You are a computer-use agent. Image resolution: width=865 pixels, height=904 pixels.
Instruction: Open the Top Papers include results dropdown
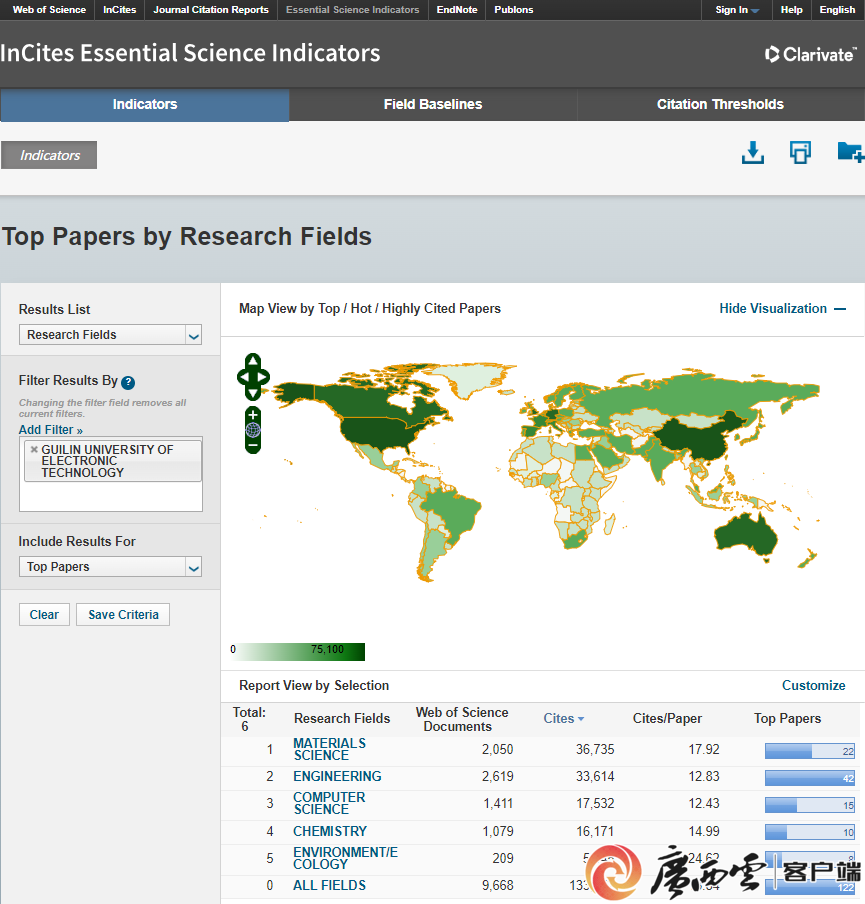[110, 567]
